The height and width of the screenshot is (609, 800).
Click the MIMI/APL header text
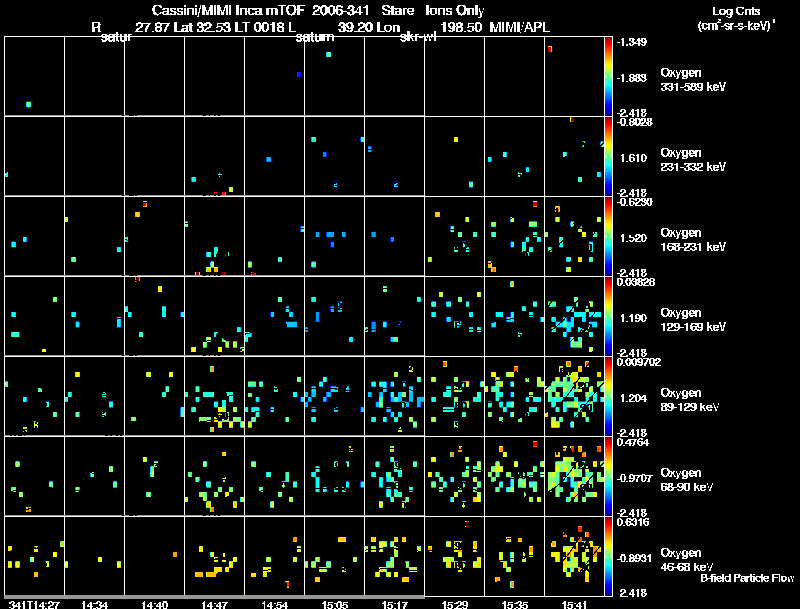[519, 27]
